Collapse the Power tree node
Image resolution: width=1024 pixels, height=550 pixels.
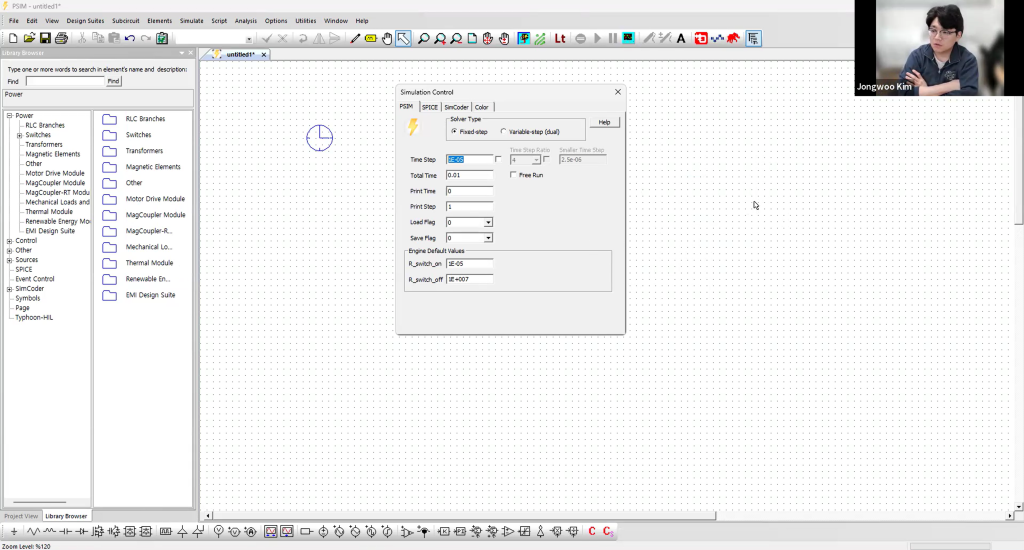10,116
